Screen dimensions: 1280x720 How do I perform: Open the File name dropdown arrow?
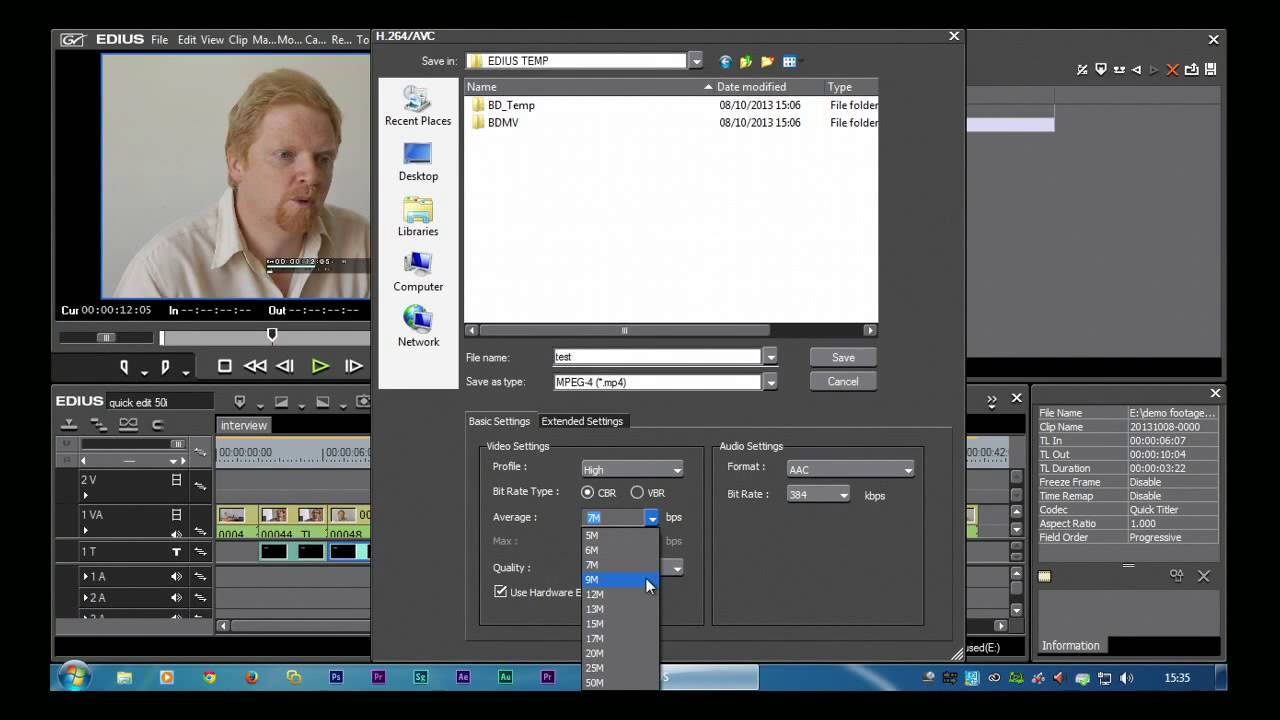[770, 357]
